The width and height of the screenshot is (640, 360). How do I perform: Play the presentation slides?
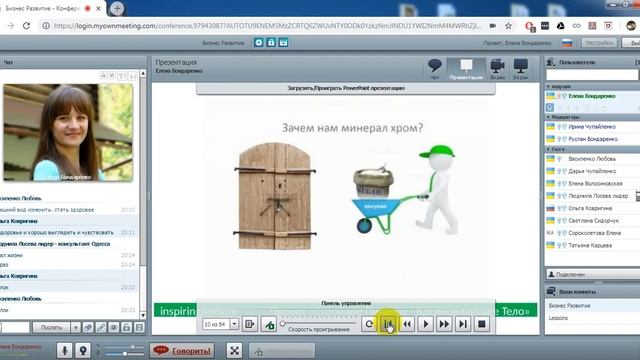coord(426,324)
